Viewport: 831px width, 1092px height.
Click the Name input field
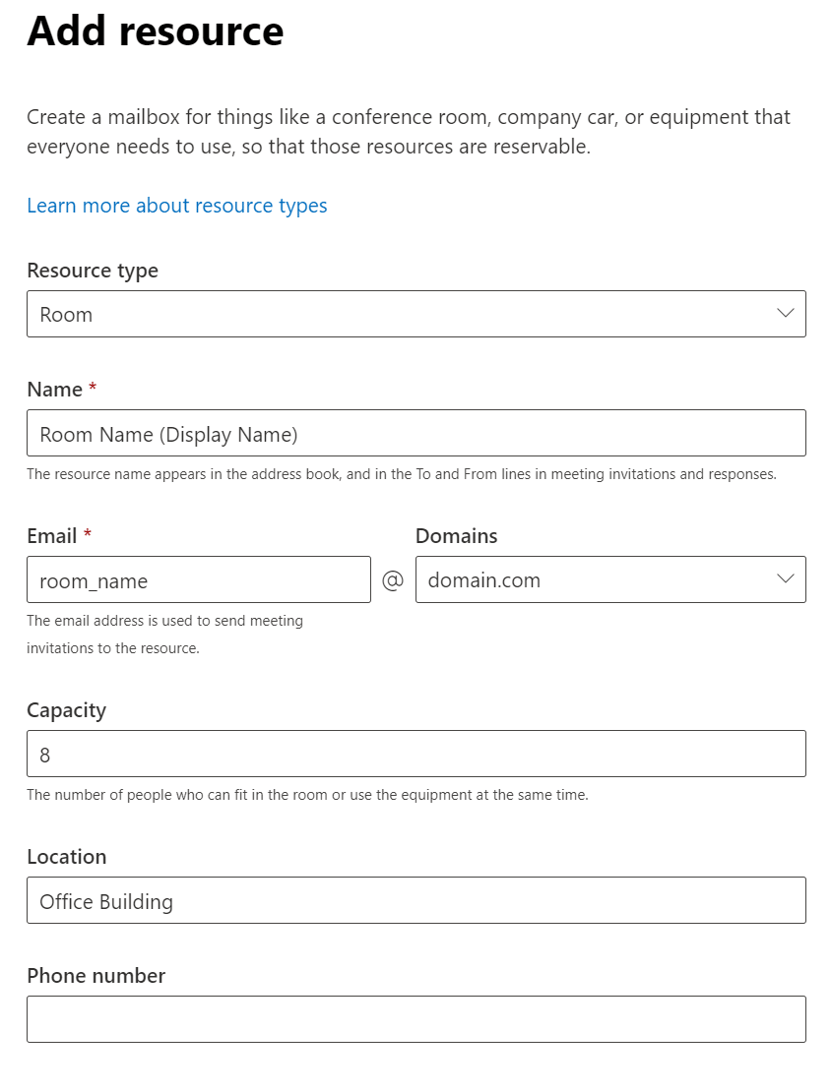click(x=416, y=432)
